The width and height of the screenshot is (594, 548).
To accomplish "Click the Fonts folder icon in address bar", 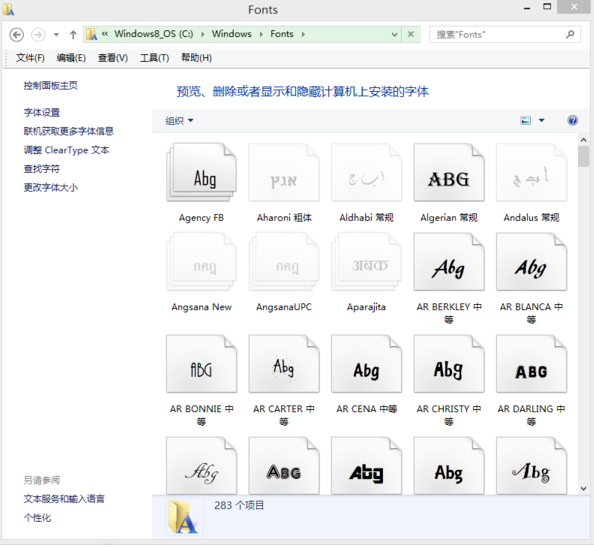I will tap(91, 34).
